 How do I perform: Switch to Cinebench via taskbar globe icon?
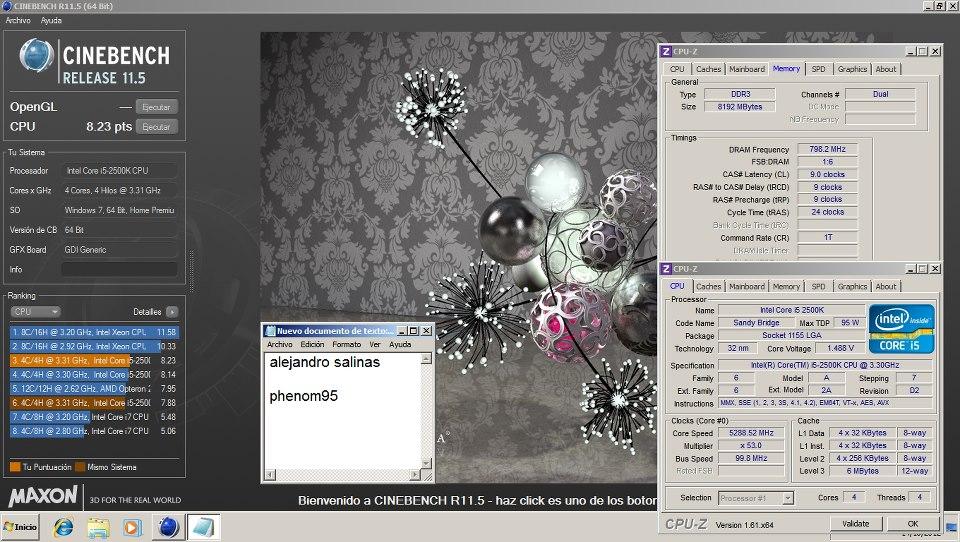[168, 527]
